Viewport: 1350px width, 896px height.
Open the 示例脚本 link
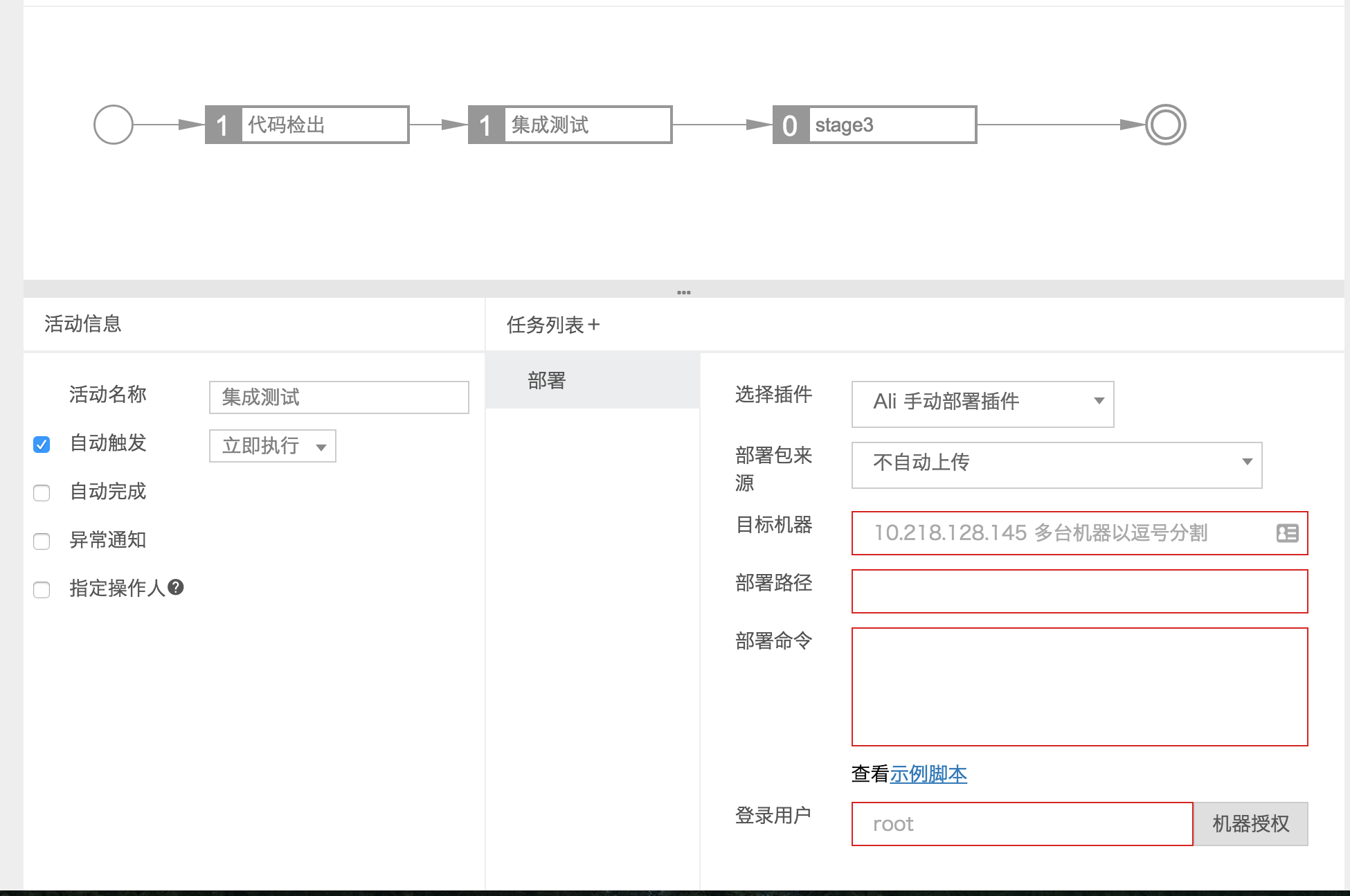tap(928, 774)
